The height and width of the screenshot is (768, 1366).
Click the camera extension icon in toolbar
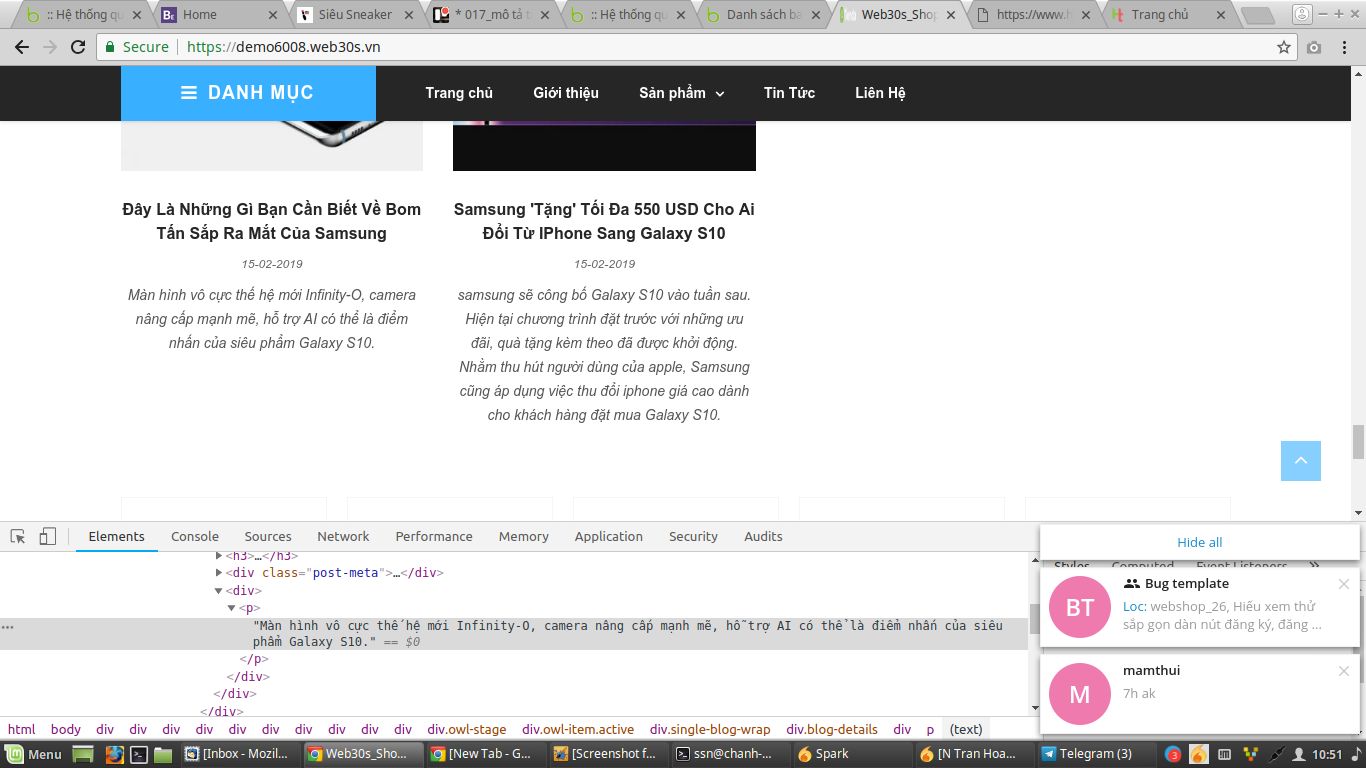coord(1314,47)
